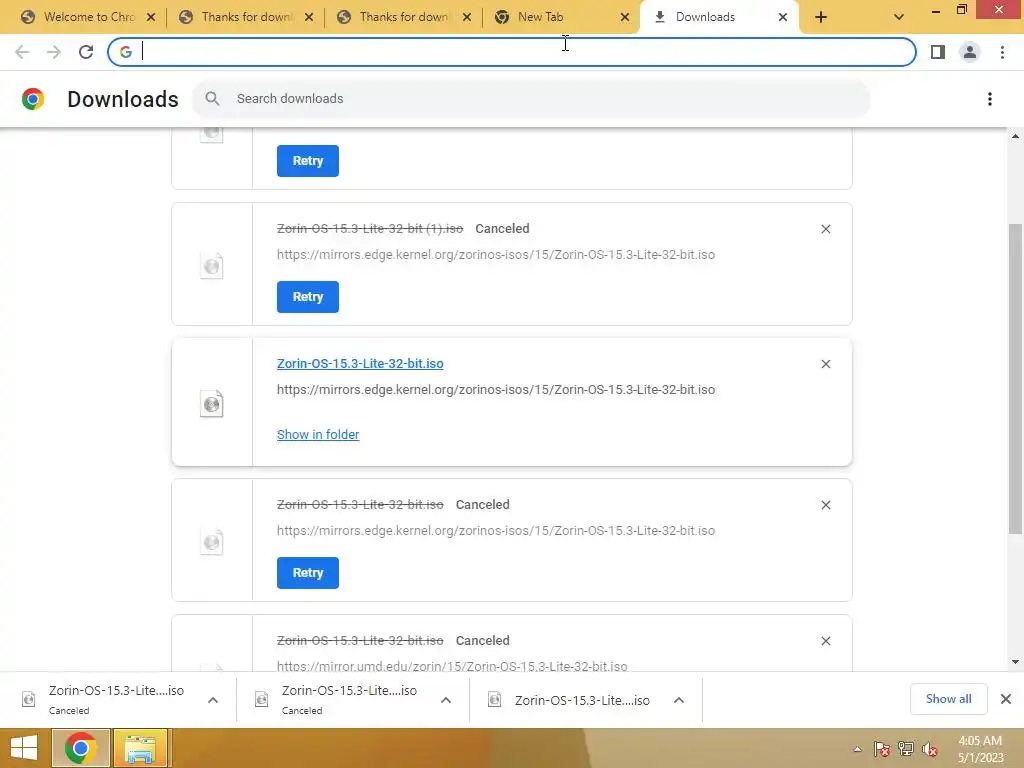
Task: Click the Chrome taskbar icon
Action: pyautogui.click(x=80, y=748)
